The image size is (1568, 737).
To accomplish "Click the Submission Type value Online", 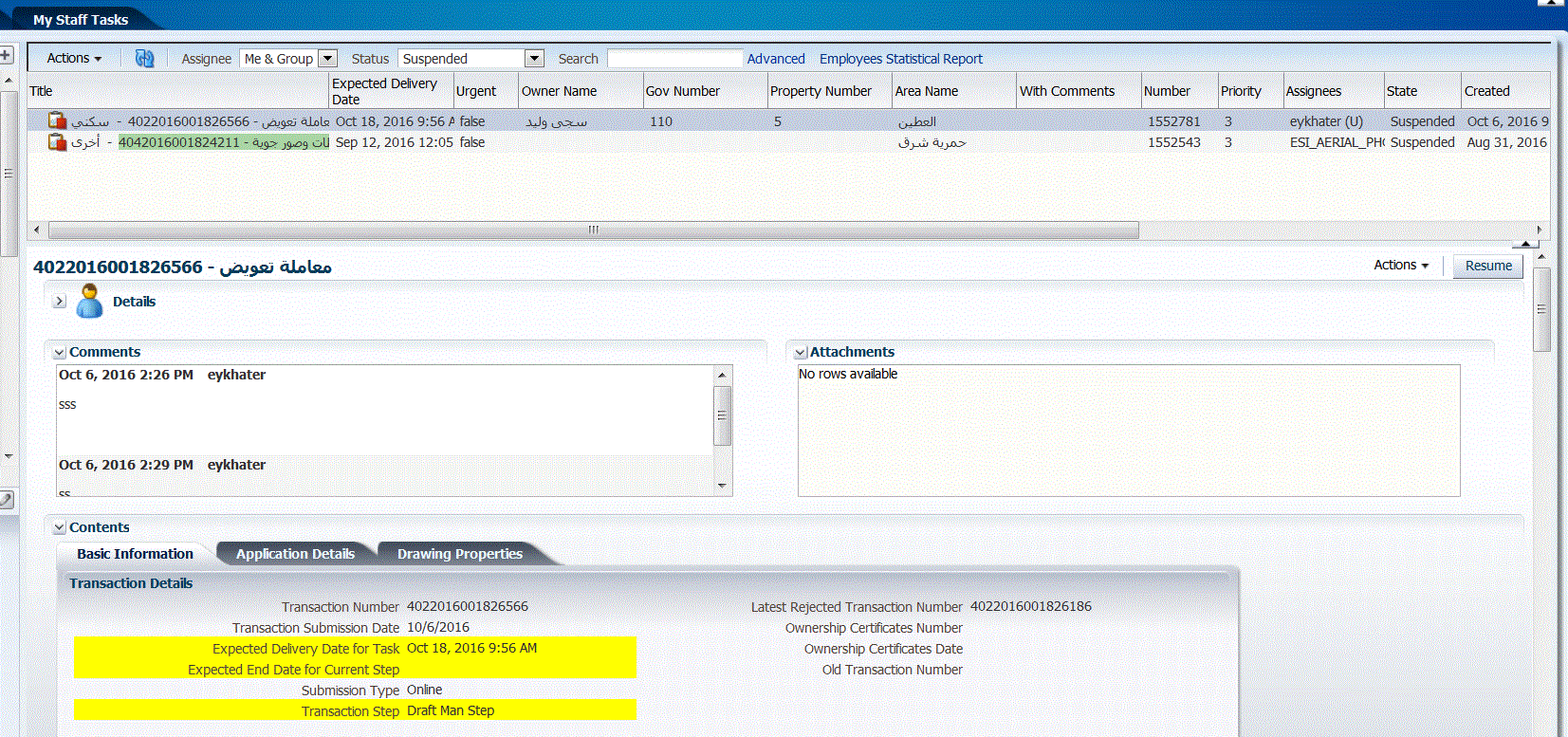I will [x=425, y=690].
